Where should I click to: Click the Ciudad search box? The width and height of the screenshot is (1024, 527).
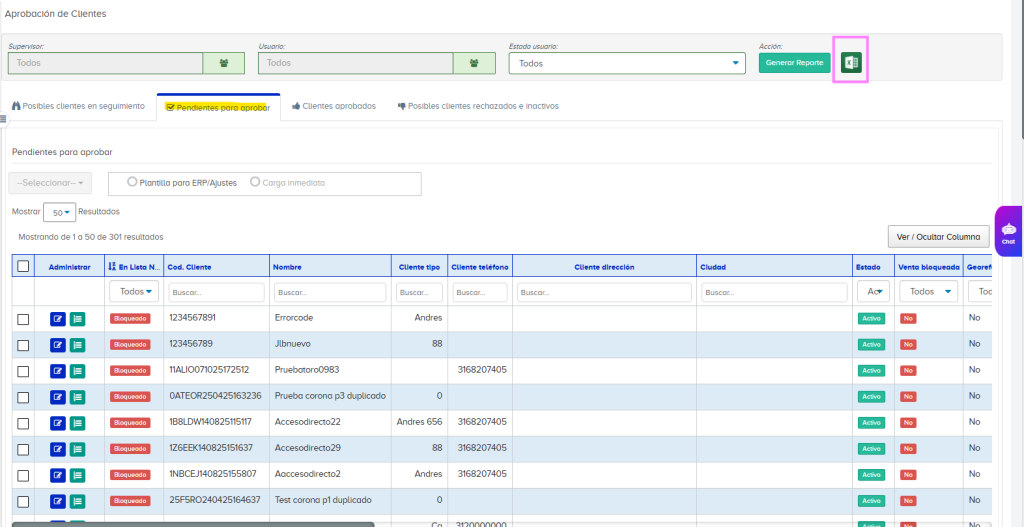tap(774, 293)
